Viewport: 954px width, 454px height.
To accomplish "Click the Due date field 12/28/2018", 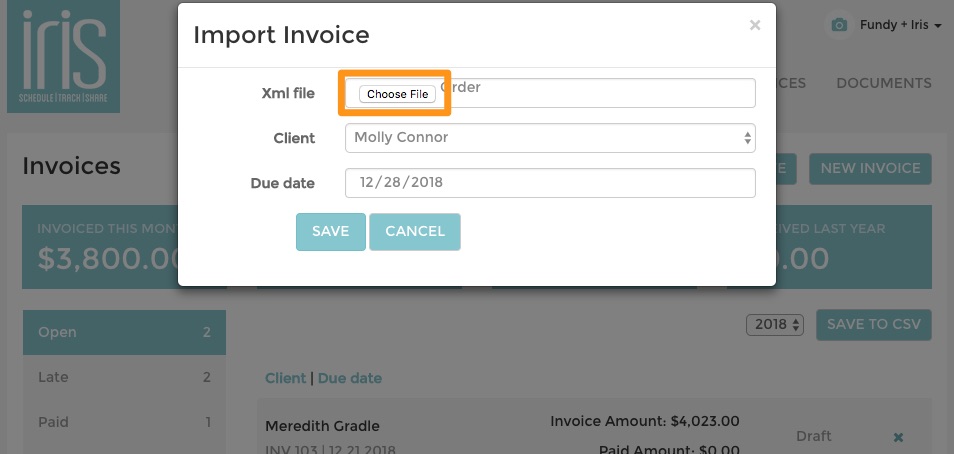I will [x=550, y=183].
